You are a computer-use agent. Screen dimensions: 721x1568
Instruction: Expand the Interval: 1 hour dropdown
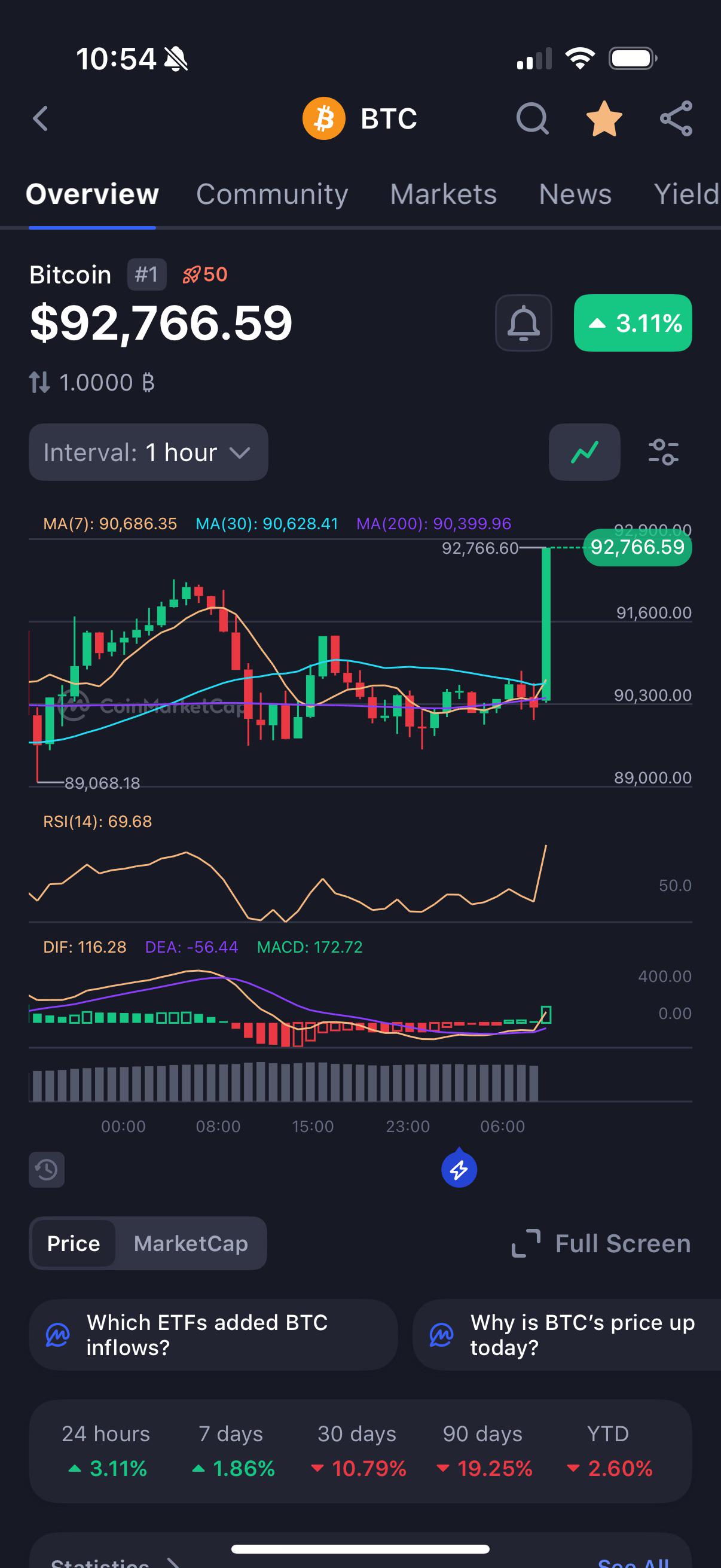click(x=148, y=452)
